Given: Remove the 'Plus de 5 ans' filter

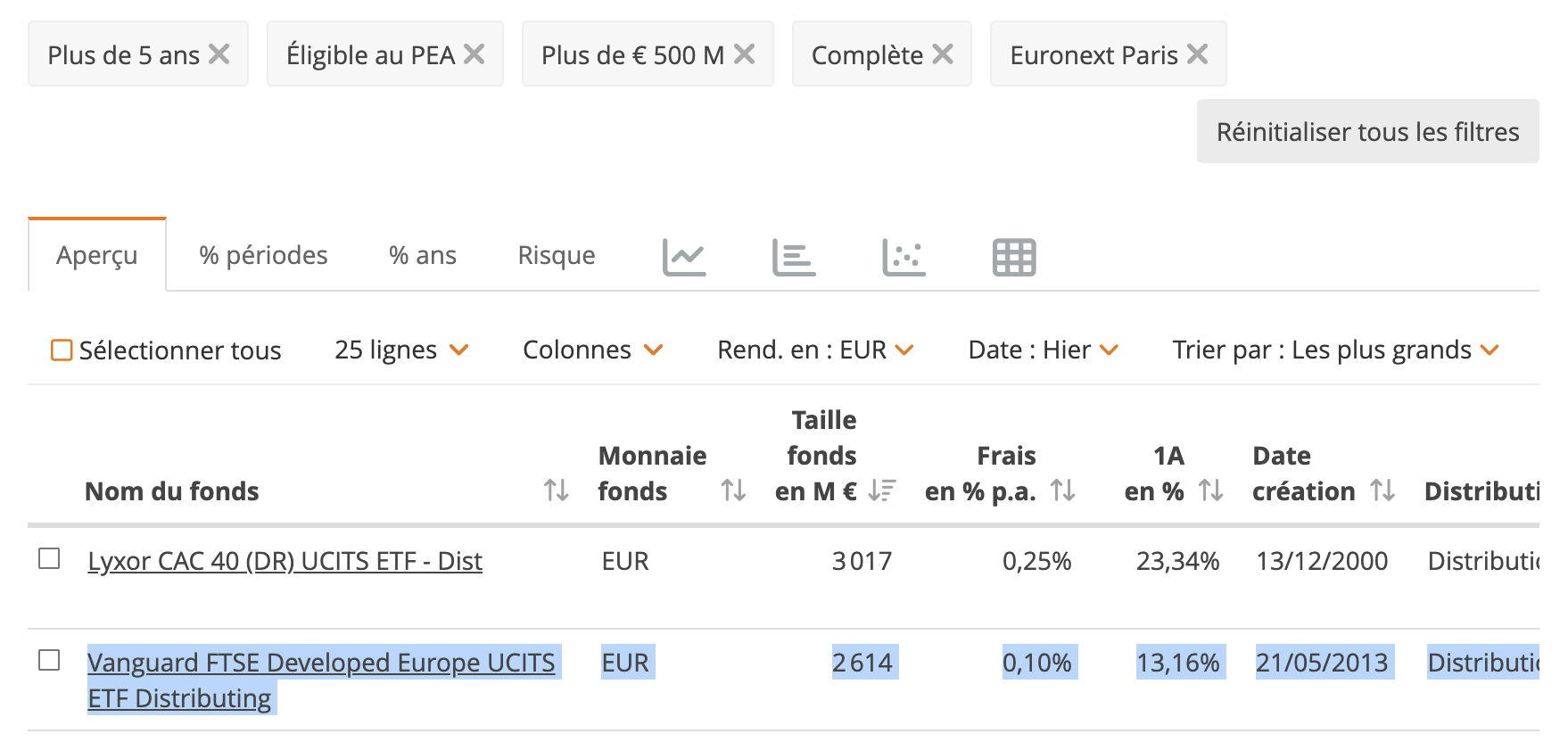Looking at the screenshot, I should click(219, 54).
